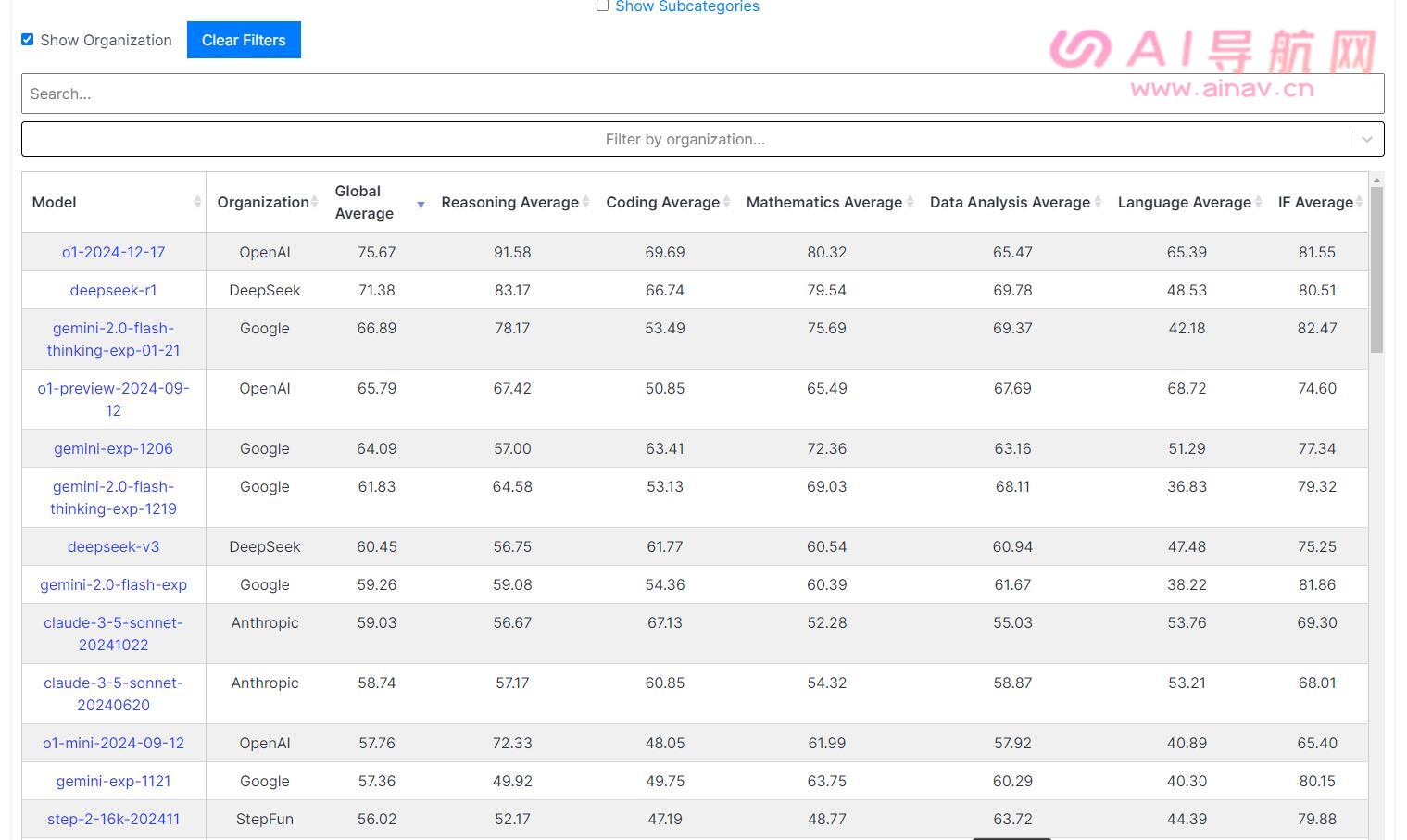Open the deepseek-v3 model link
The width and height of the screenshot is (1407, 840).
(x=114, y=546)
